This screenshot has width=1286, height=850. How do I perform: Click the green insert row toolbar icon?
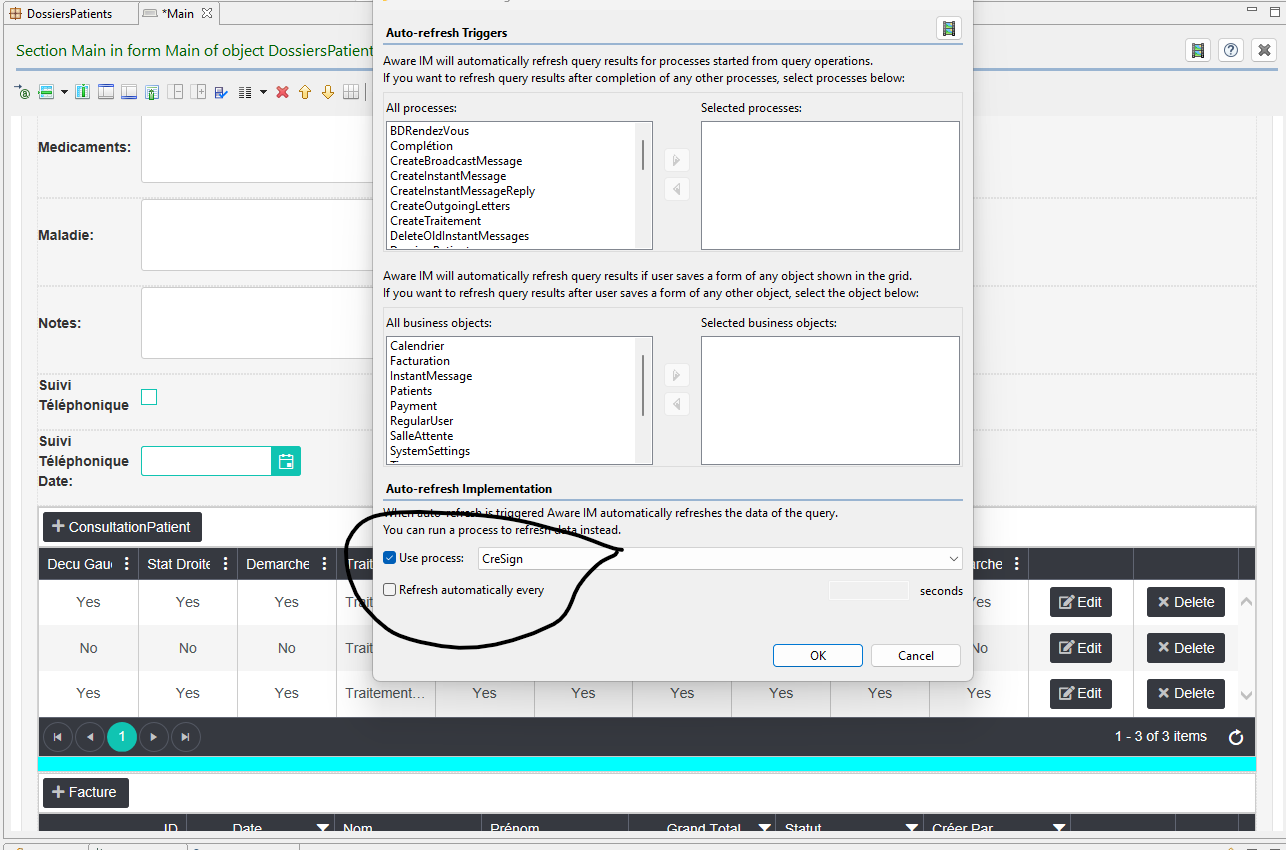coord(46,92)
